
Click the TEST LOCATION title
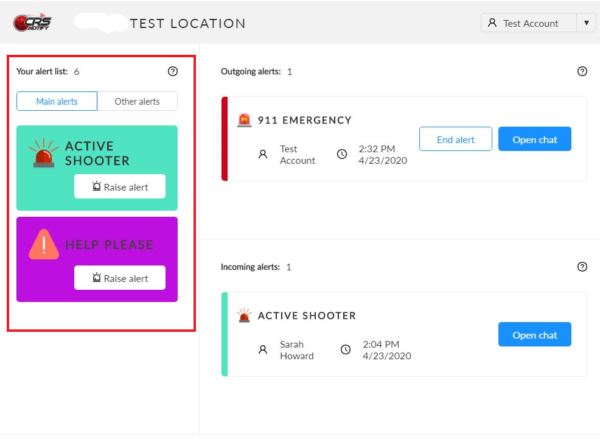(188, 24)
